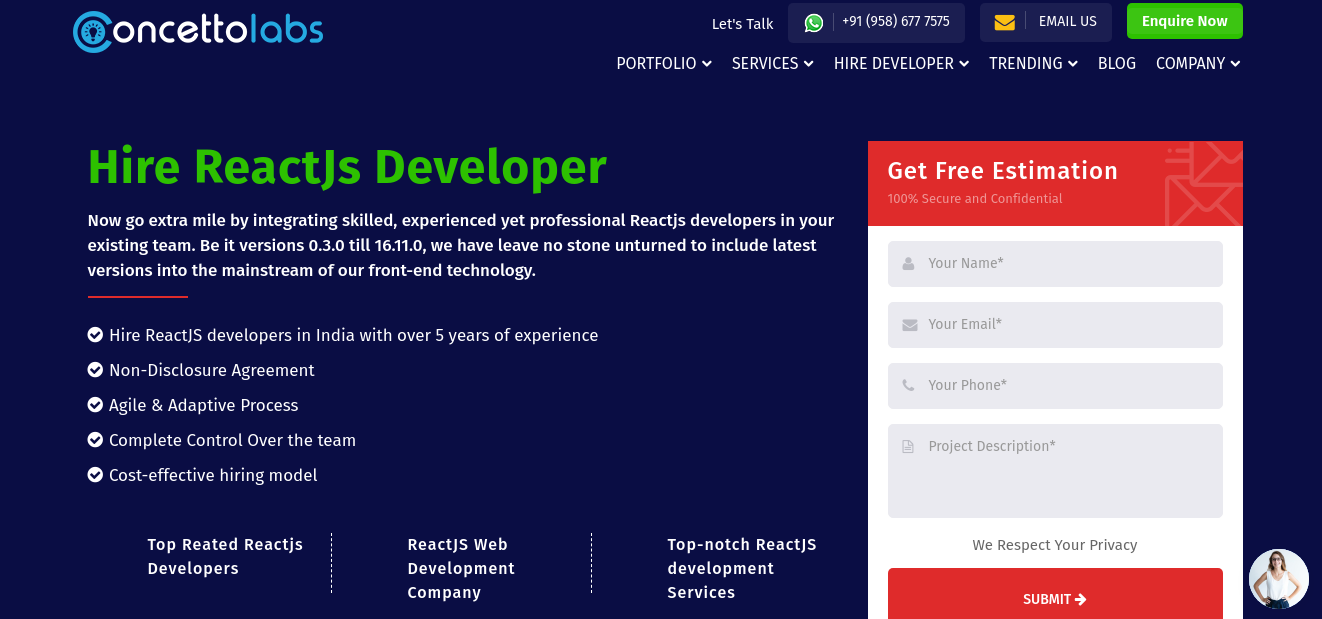Select the Concetto Labs logo
1322x619 pixels.
click(196, 31)
